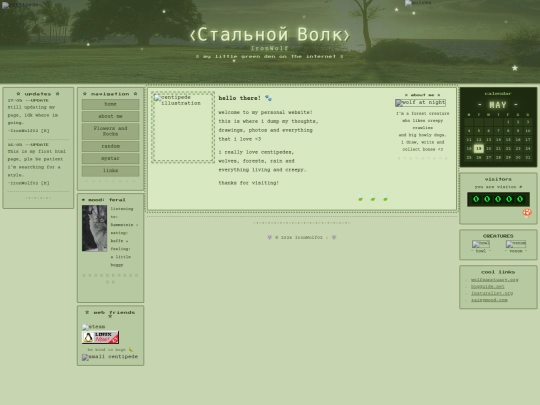The image size is (540, 405).
Task: Open the rainymood.com link
Action: 489,300
